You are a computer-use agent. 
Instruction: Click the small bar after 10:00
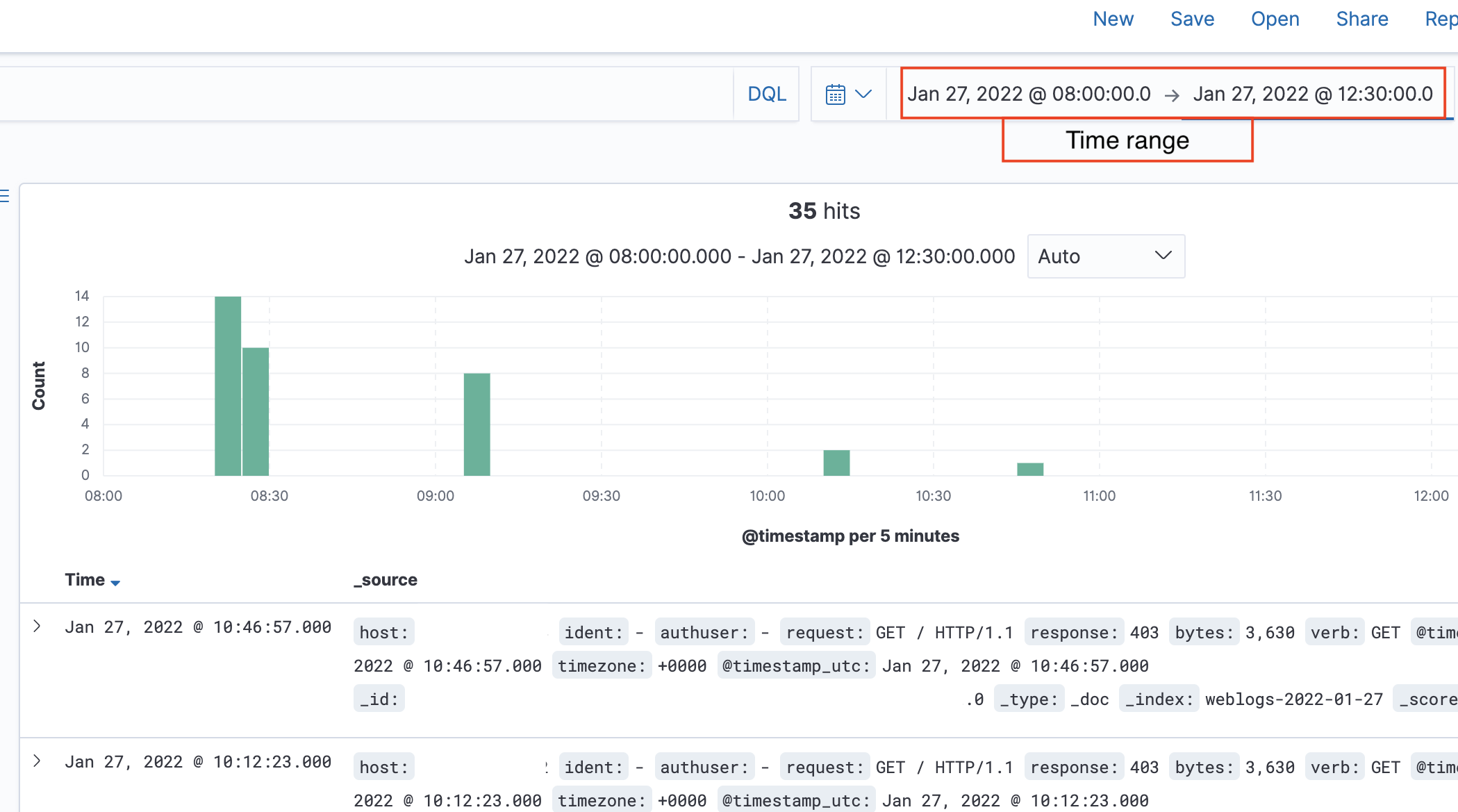tap(836, 463)
